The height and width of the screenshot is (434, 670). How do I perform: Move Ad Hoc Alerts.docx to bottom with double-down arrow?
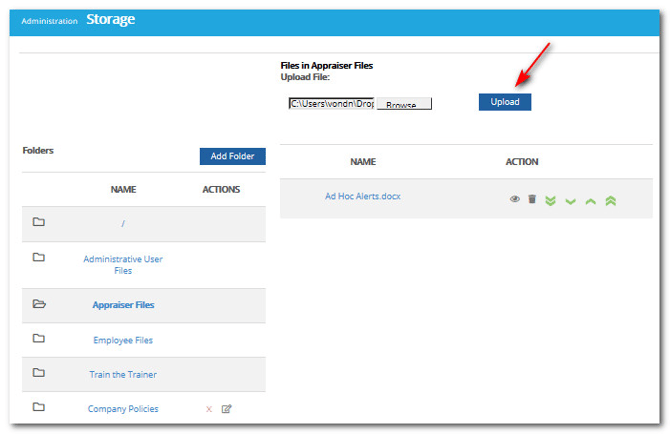550,201
